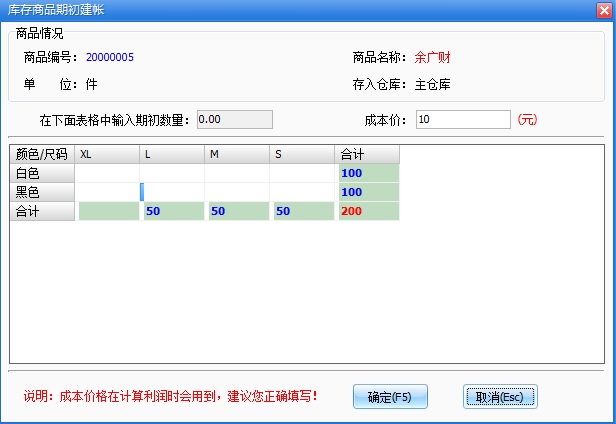This screenshot has height=424, width=616.
Task: Click the 确定(F5) confirm button
Action: (390, 397)
